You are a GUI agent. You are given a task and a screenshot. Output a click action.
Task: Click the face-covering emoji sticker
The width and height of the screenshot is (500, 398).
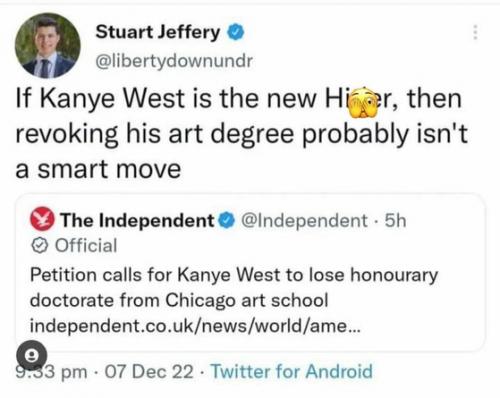tap(363, 102)
